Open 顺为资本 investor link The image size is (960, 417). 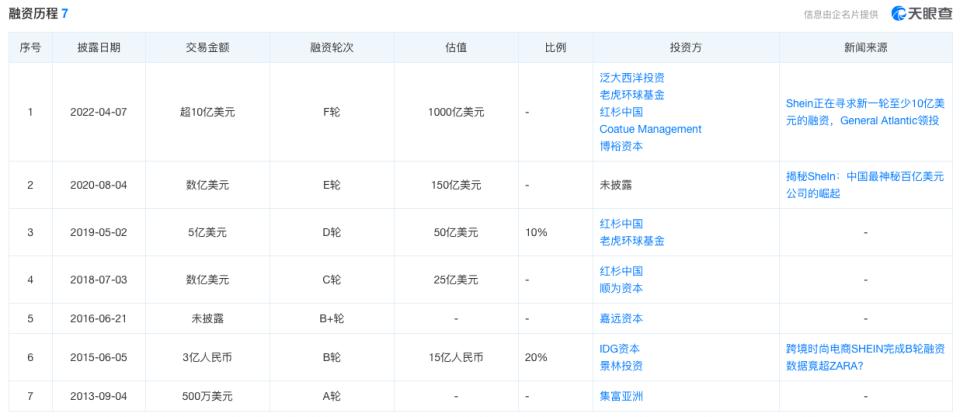(620, 288)
